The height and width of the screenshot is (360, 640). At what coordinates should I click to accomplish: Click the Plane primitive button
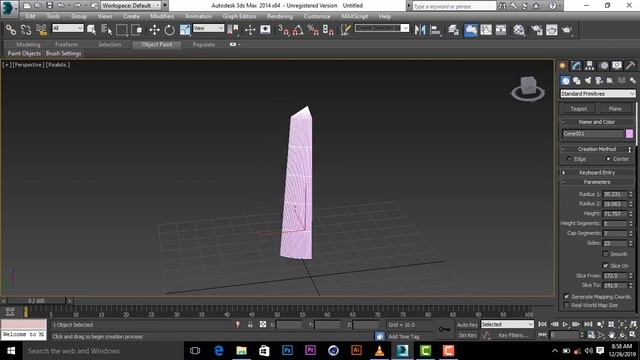click(x=615, y=109)
